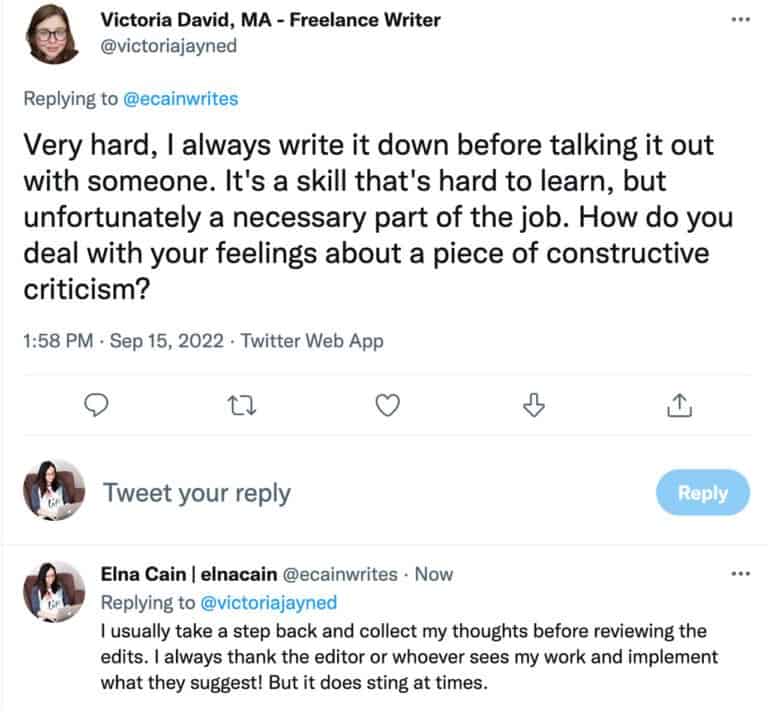768x720 pixels.
Task: Click the downvote arrow icon
Action: click(533, 405)
